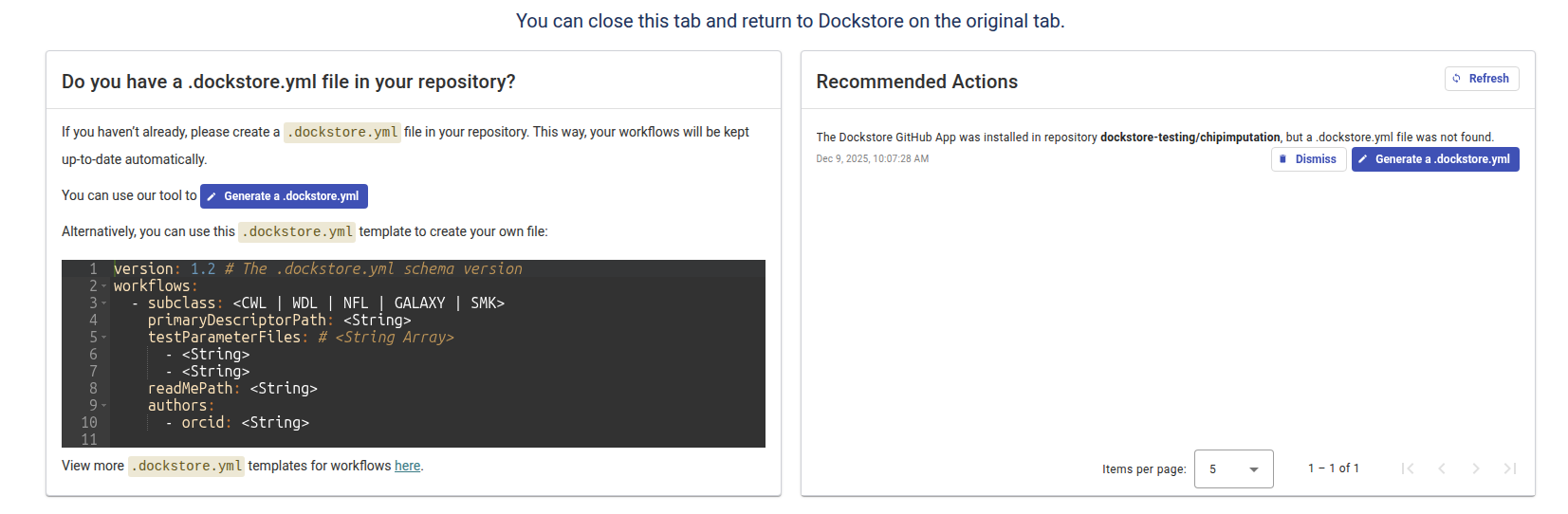Dismiss the chipimputation recommended action
This screenshot has height=514, width=1568.
point(1308,159)
